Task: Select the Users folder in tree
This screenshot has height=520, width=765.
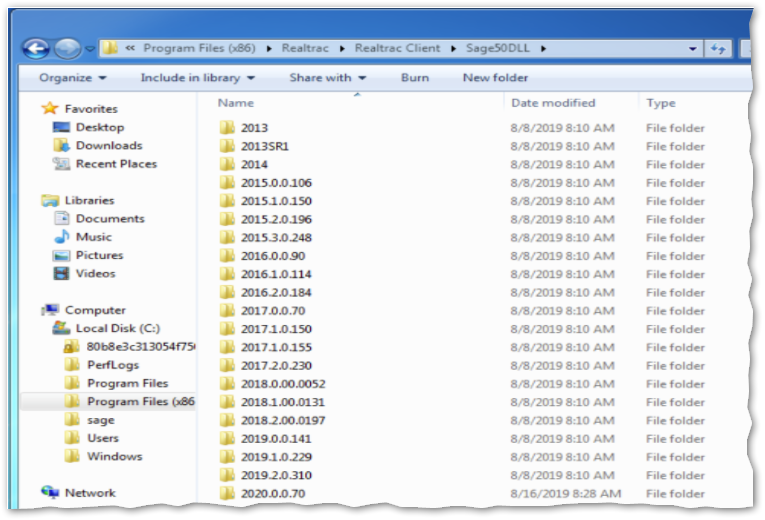Action: [102, 438]
